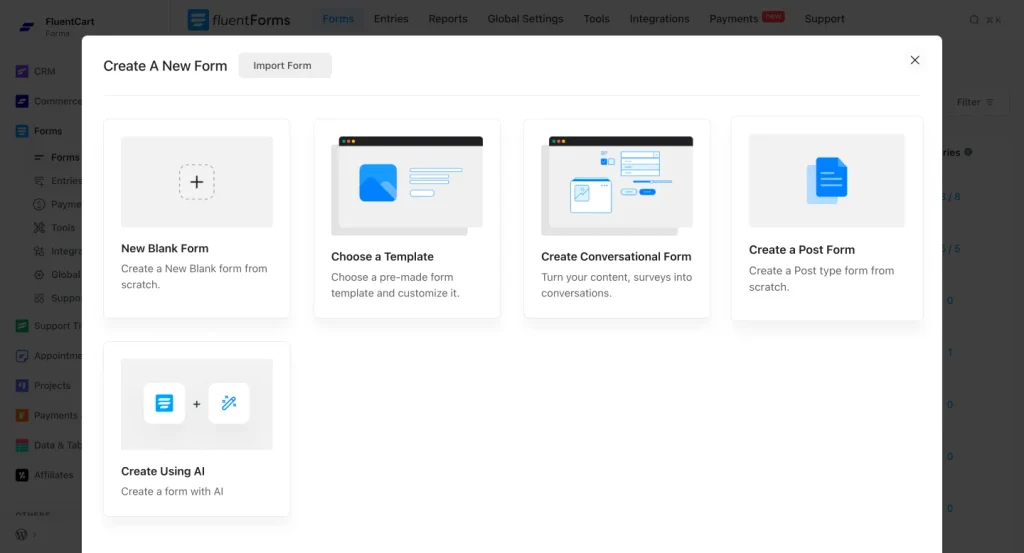The width and height of the screenshot is (1024, 553).
Task: Open Affiliates in the sidebar
Action: pos(44,475)
